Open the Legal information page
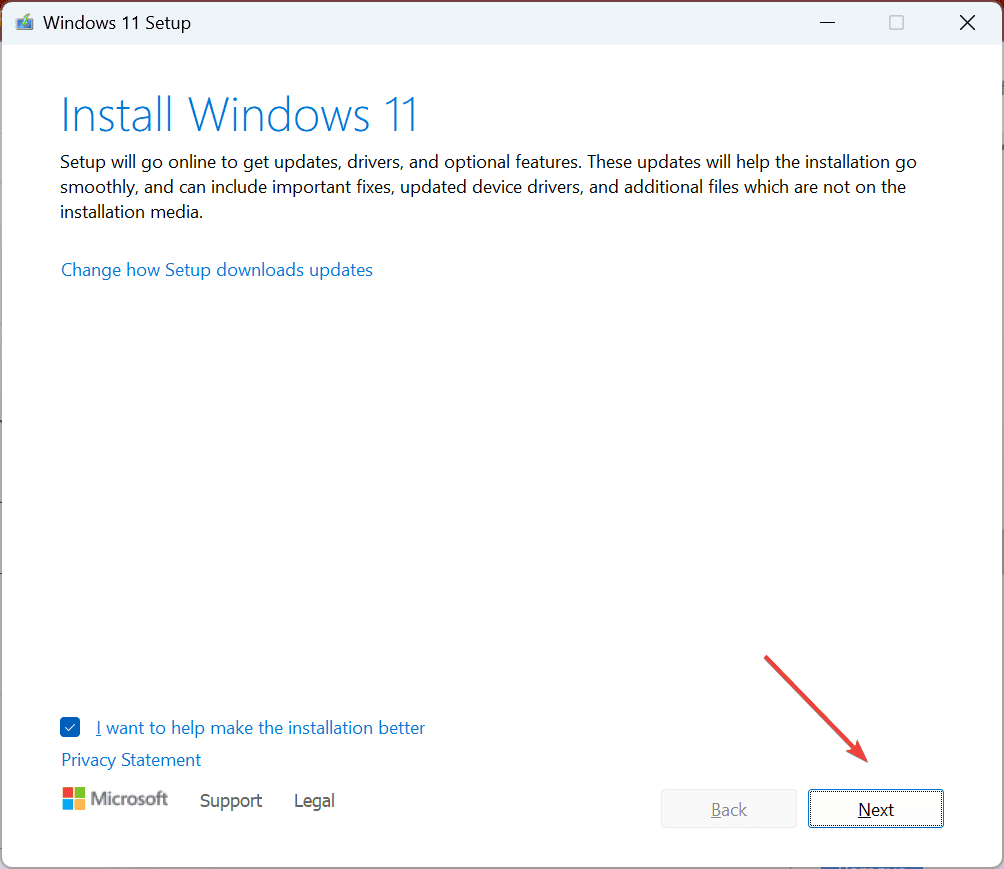This screenshot has width=1004, height=869. pyautogui.click(x=313, y=800)
